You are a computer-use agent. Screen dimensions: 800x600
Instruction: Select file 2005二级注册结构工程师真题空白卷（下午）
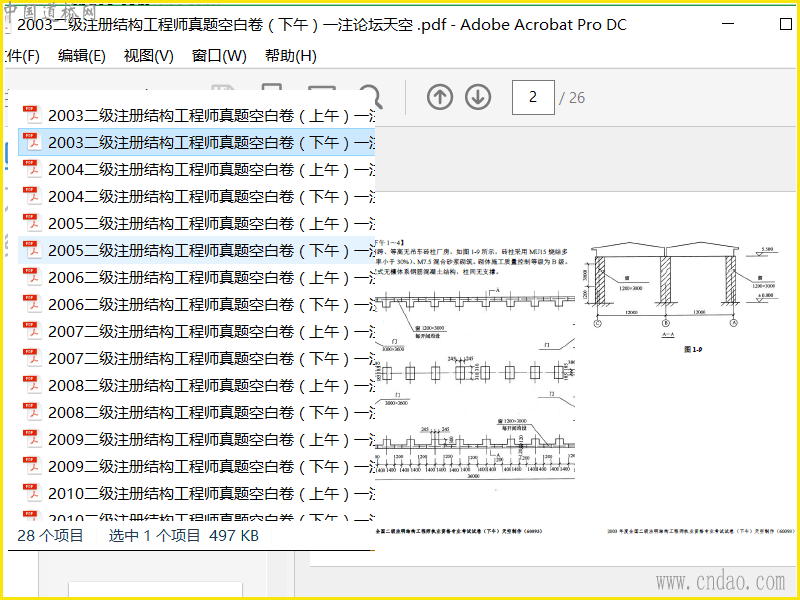click(197, 251)
